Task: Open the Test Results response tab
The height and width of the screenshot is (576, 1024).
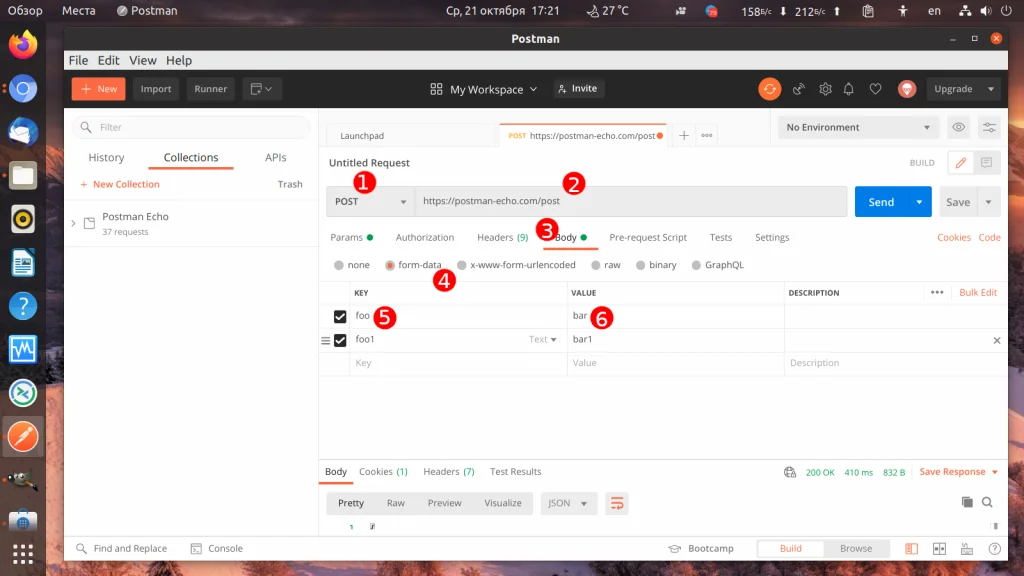Action: pyautogui.click(x=515, y=472)
